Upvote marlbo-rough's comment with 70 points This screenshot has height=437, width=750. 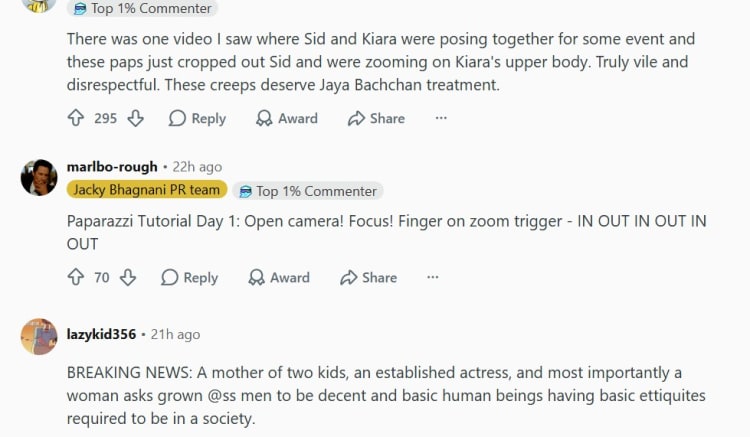[75, 277]
